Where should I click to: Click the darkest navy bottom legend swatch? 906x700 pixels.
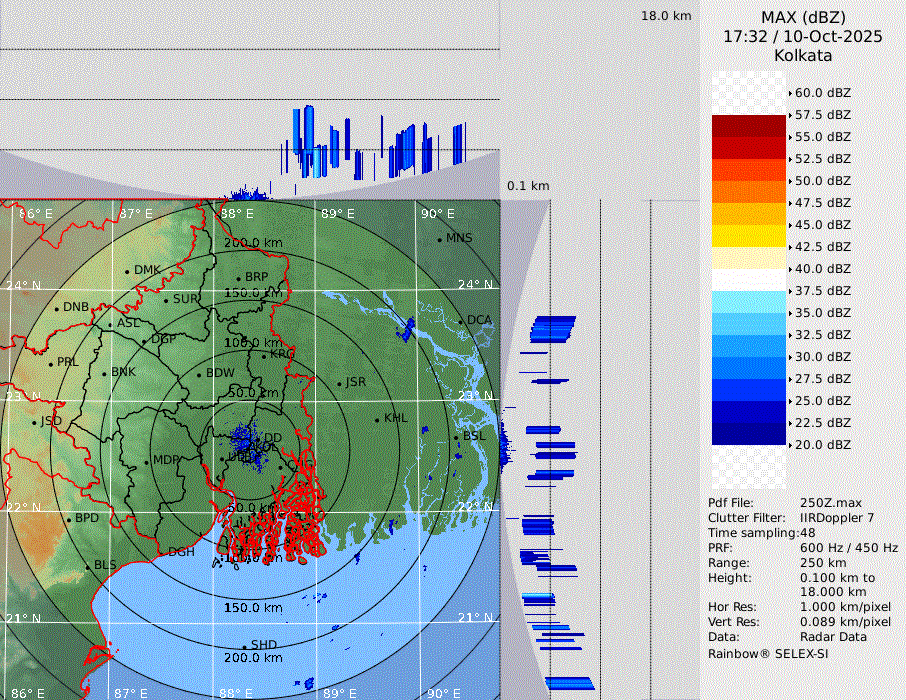coord(749,433)
